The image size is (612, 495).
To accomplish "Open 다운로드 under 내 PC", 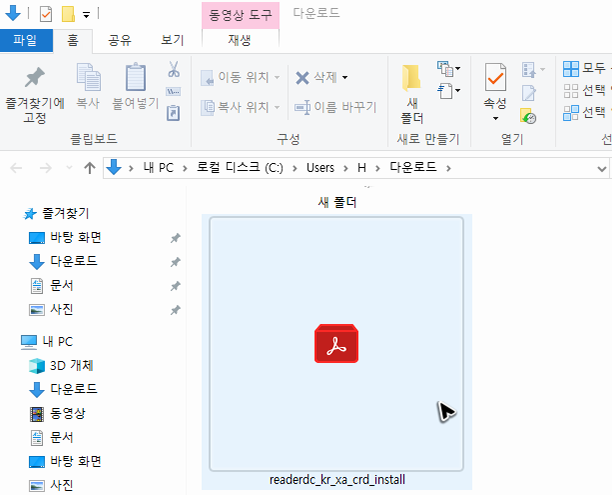I will click(64, 390).
